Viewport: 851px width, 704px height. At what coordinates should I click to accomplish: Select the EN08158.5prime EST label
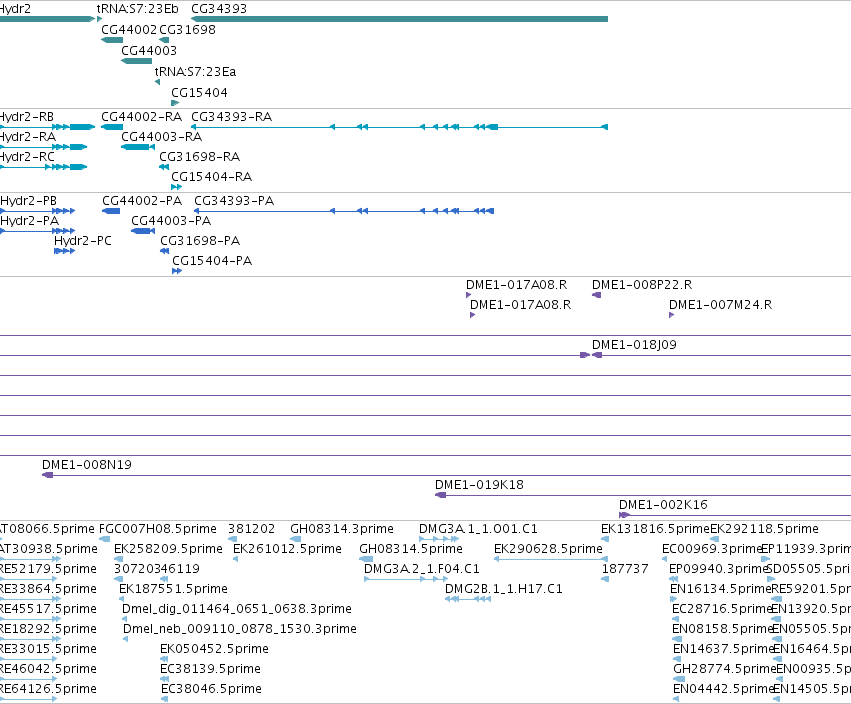point(722,630)
